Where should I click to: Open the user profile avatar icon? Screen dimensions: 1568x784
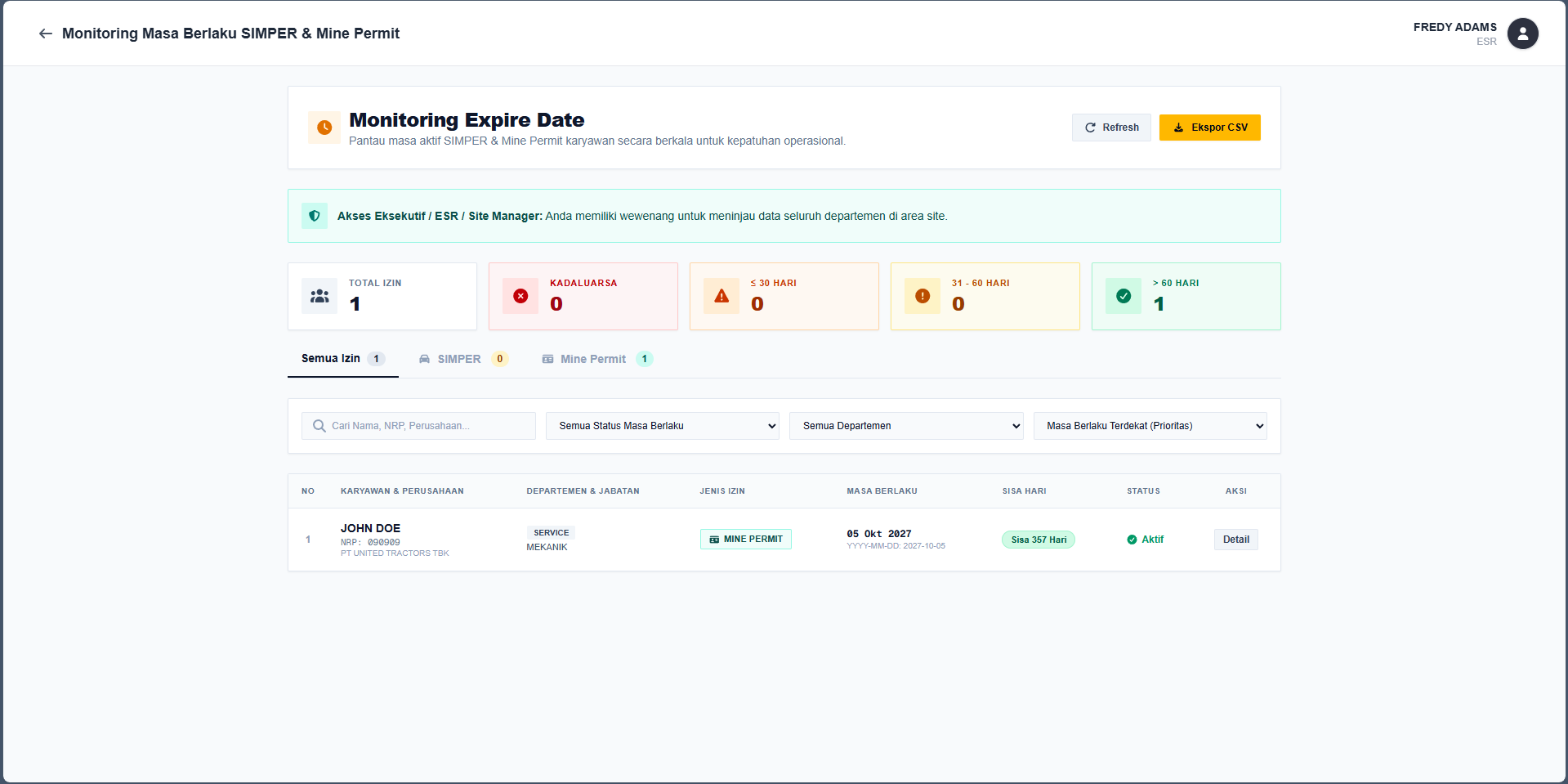click(1522, 34)
